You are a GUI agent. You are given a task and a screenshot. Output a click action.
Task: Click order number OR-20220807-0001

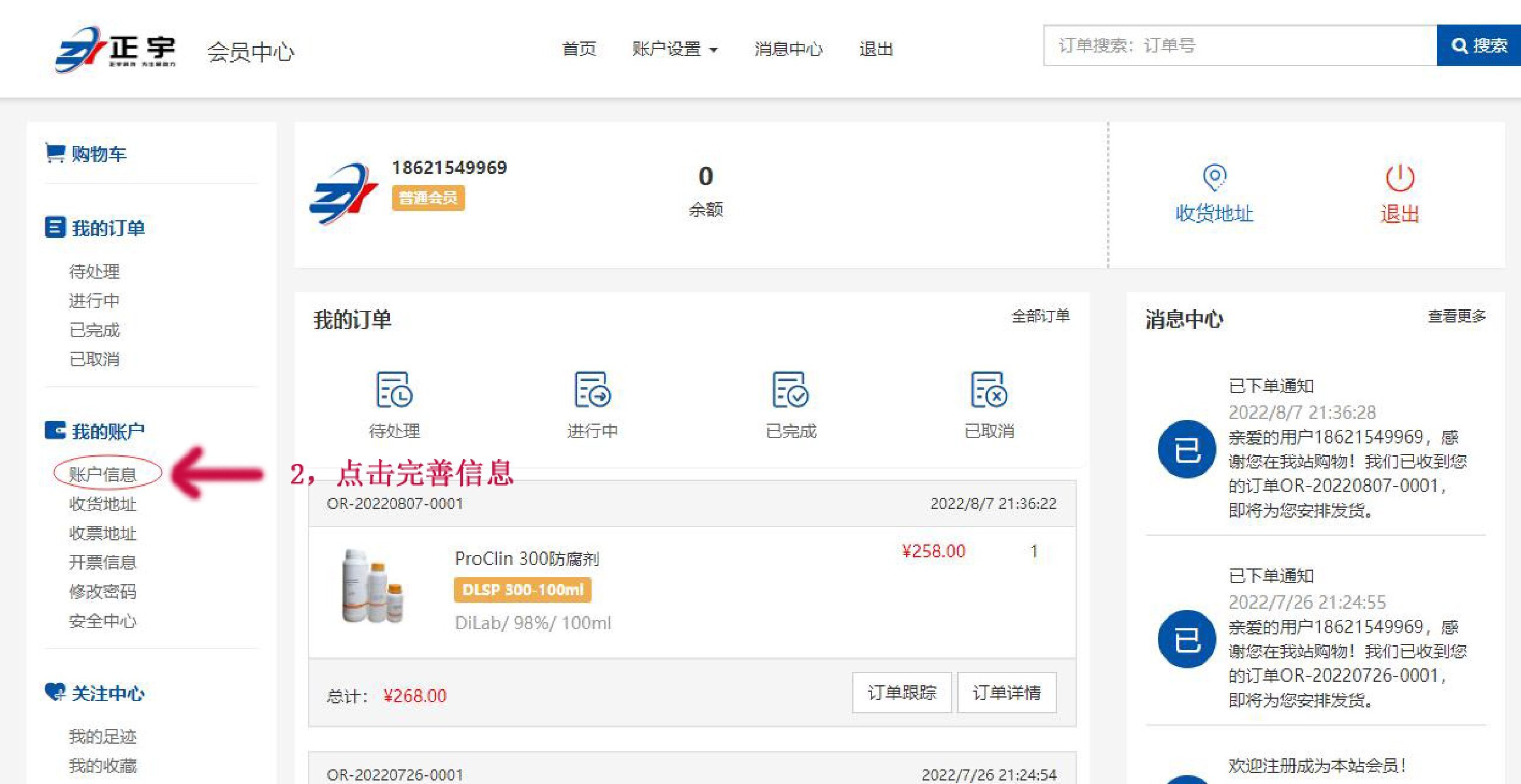395,503
